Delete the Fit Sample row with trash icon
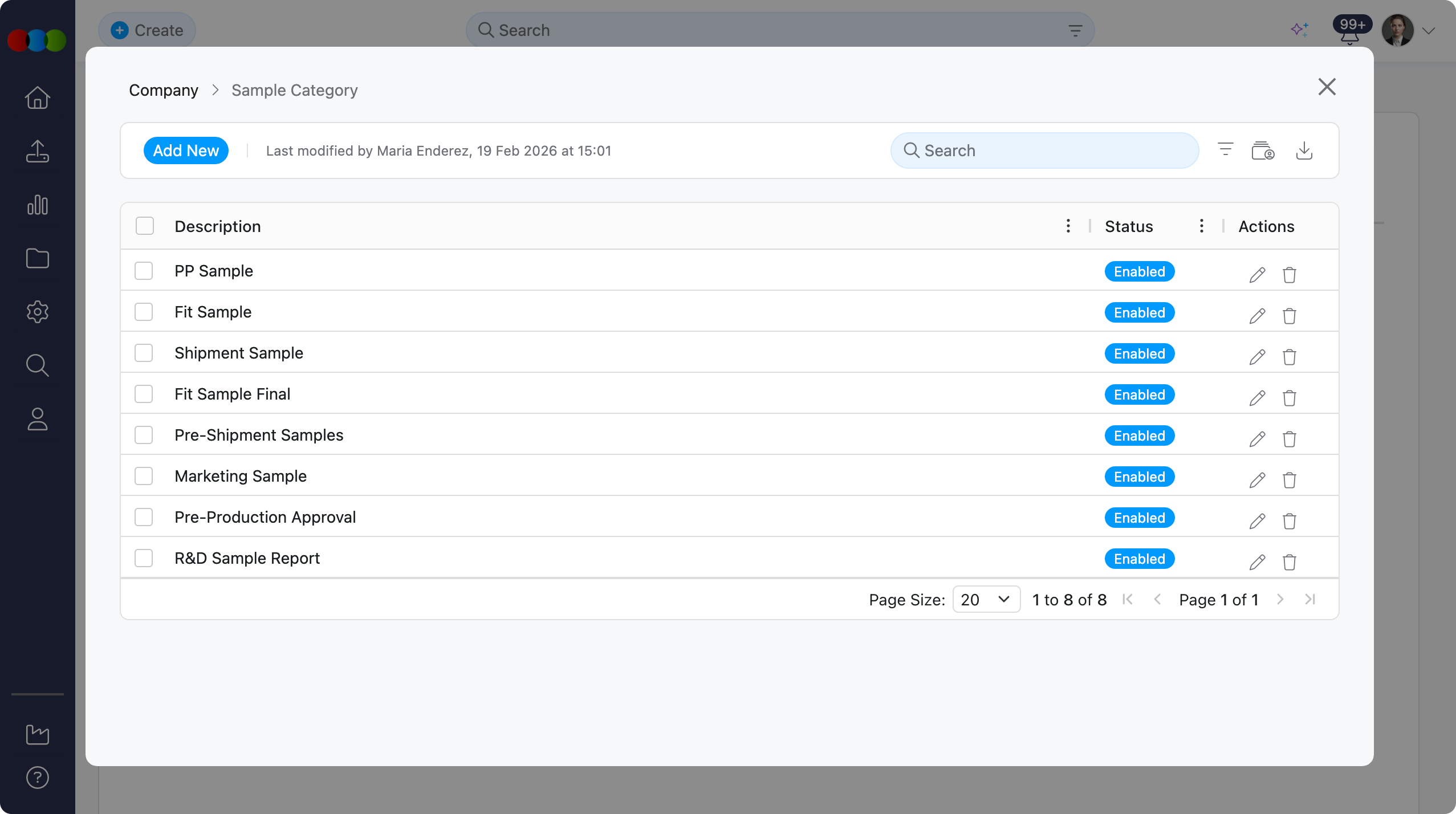 coord(1289,316)
